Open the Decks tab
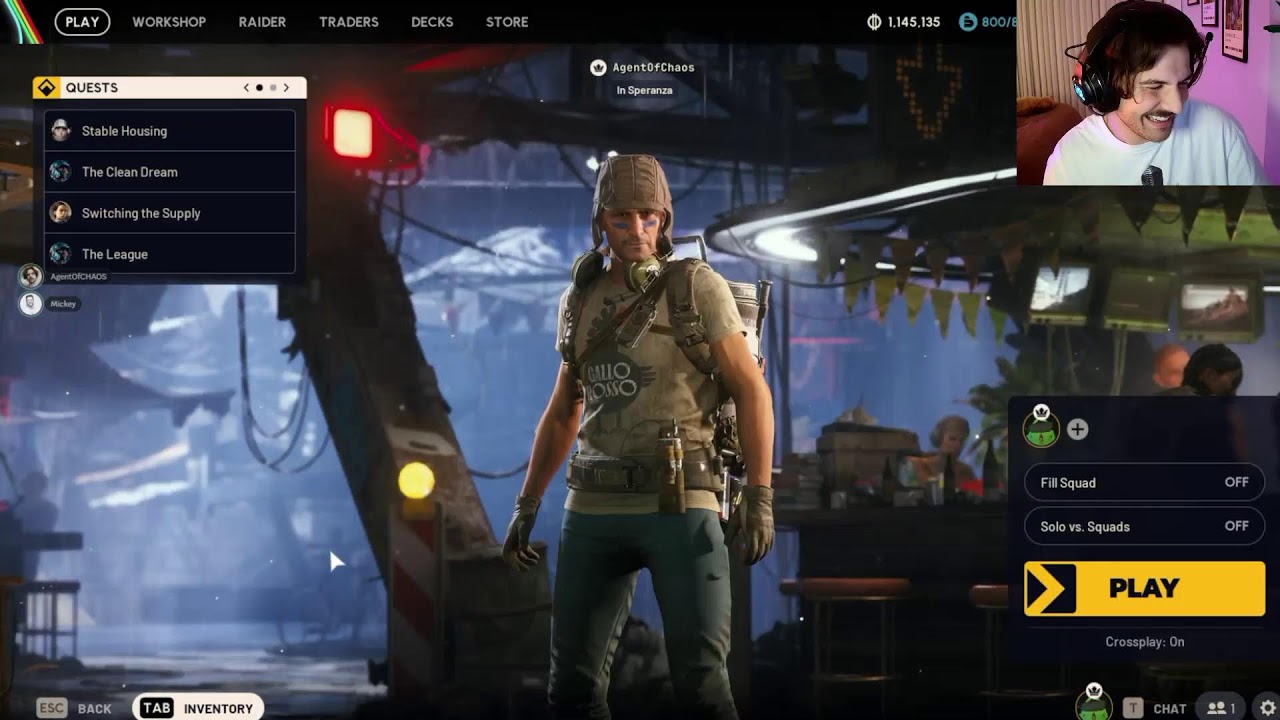The image size is (1280, 720). point(432,22)
